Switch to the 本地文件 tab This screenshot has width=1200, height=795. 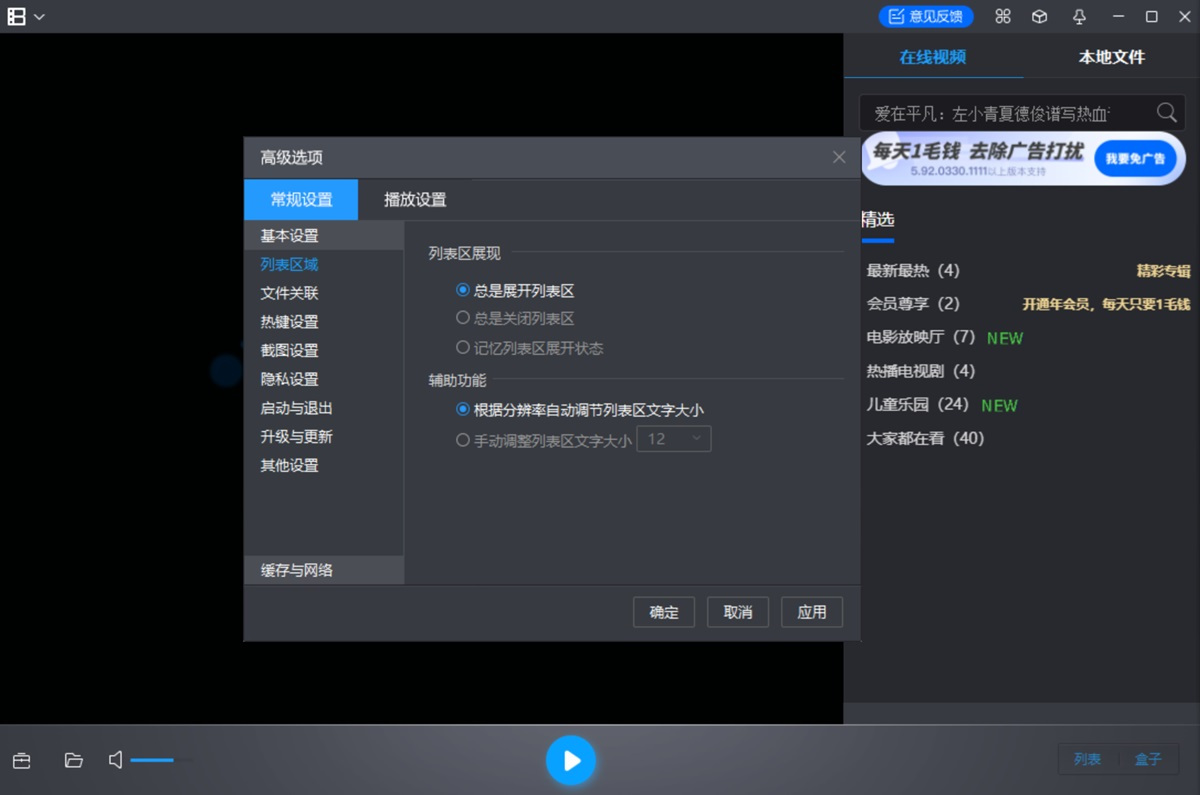pyautogui.click(x=1112, y=57)
